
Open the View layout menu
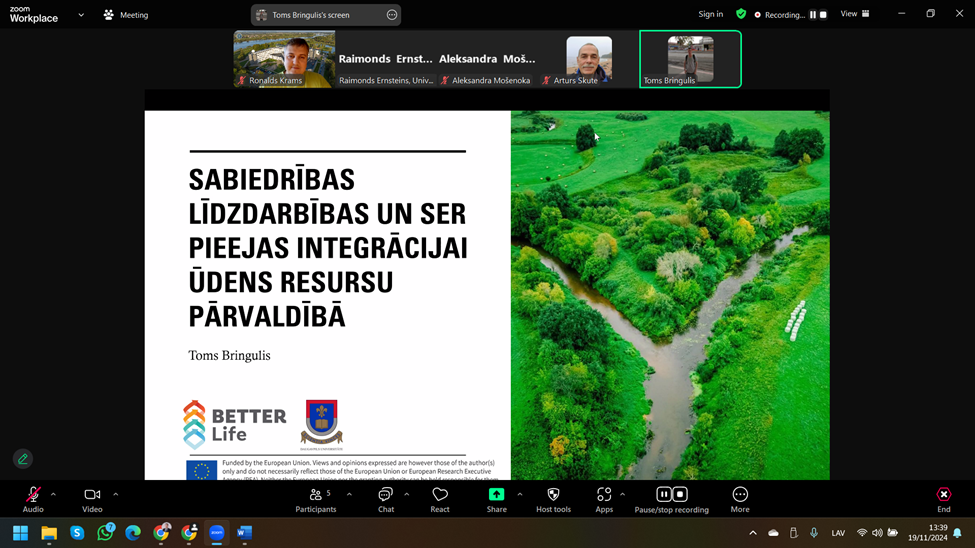855,14
